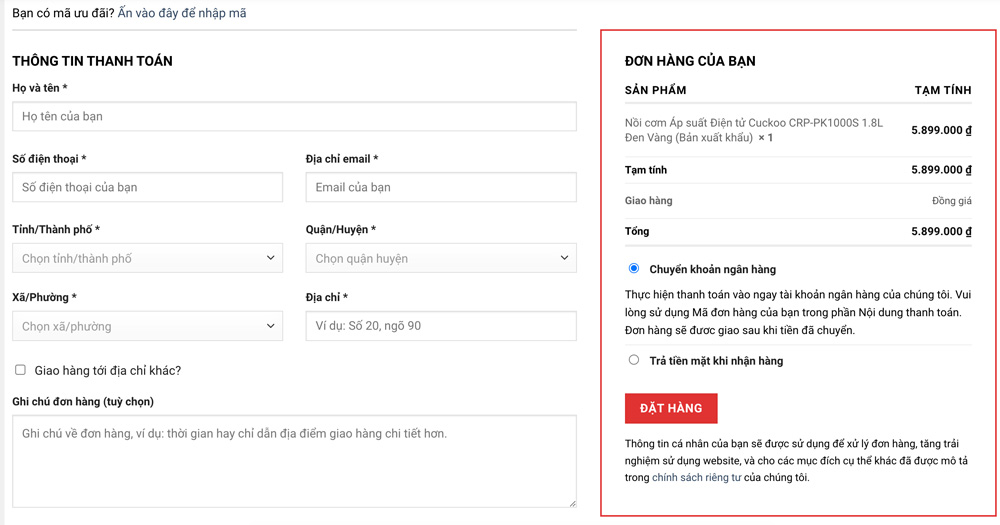Select Trả tiền mặt khi nhận hàng option
1000x525 pixels.
(633, 360)
